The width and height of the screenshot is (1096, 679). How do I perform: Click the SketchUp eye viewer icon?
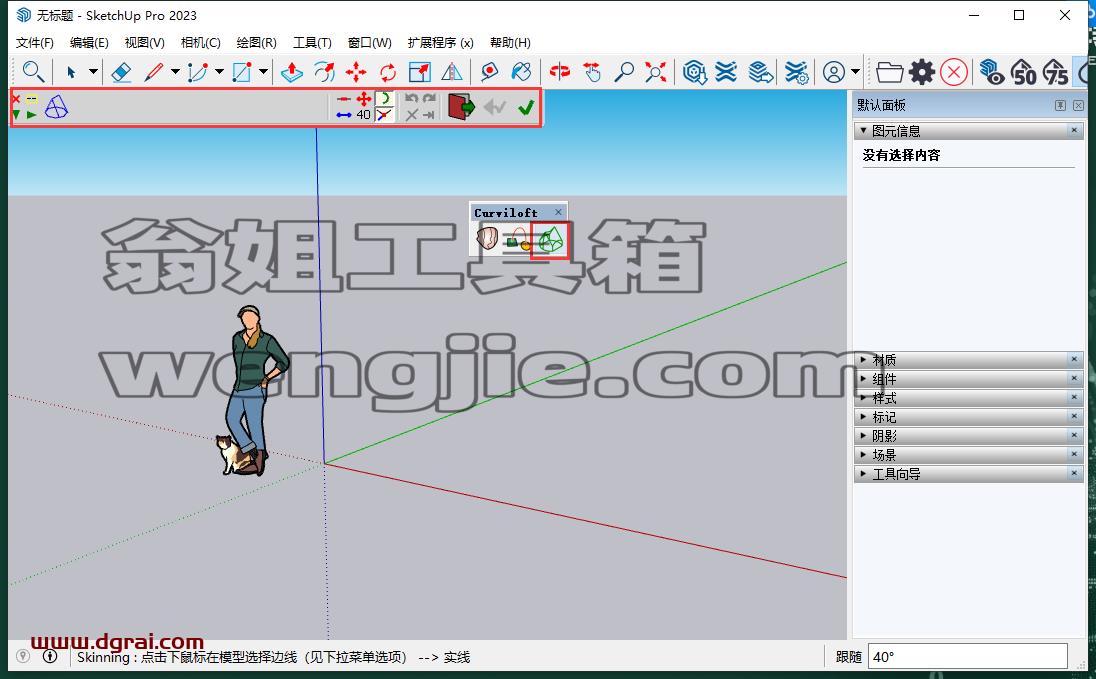(991, 71)
